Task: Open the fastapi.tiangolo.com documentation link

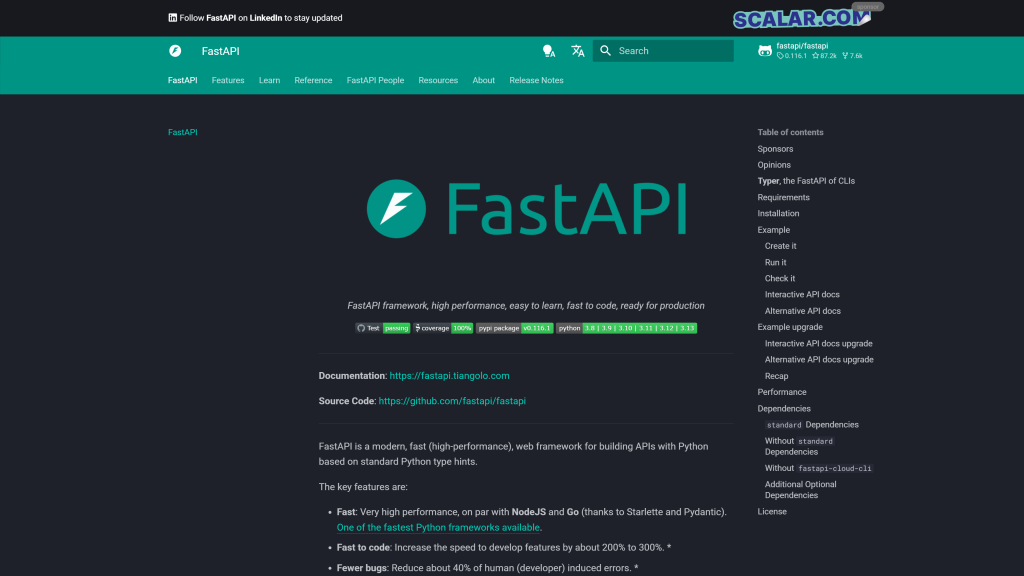Action: tap(449, 376)
